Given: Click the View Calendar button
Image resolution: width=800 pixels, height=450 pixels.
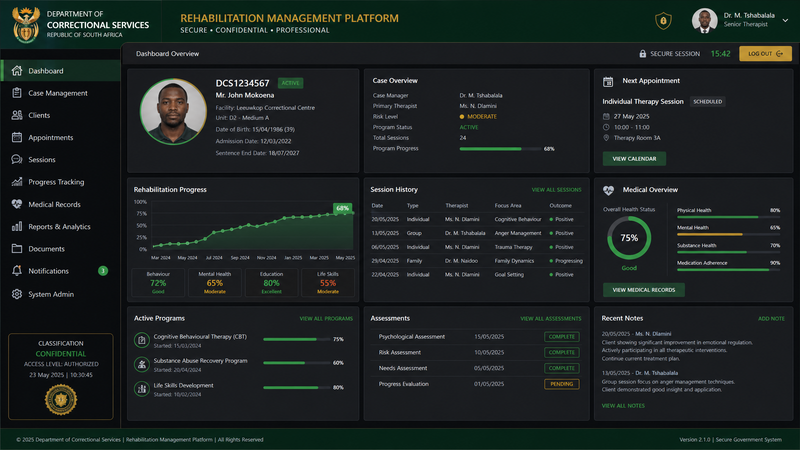Looking at the screenshot, I should click(x=634, y=159).
